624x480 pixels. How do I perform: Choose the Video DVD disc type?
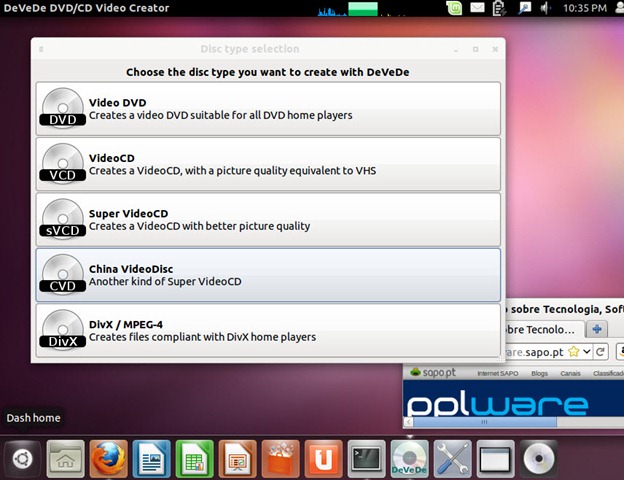(268, 109)
